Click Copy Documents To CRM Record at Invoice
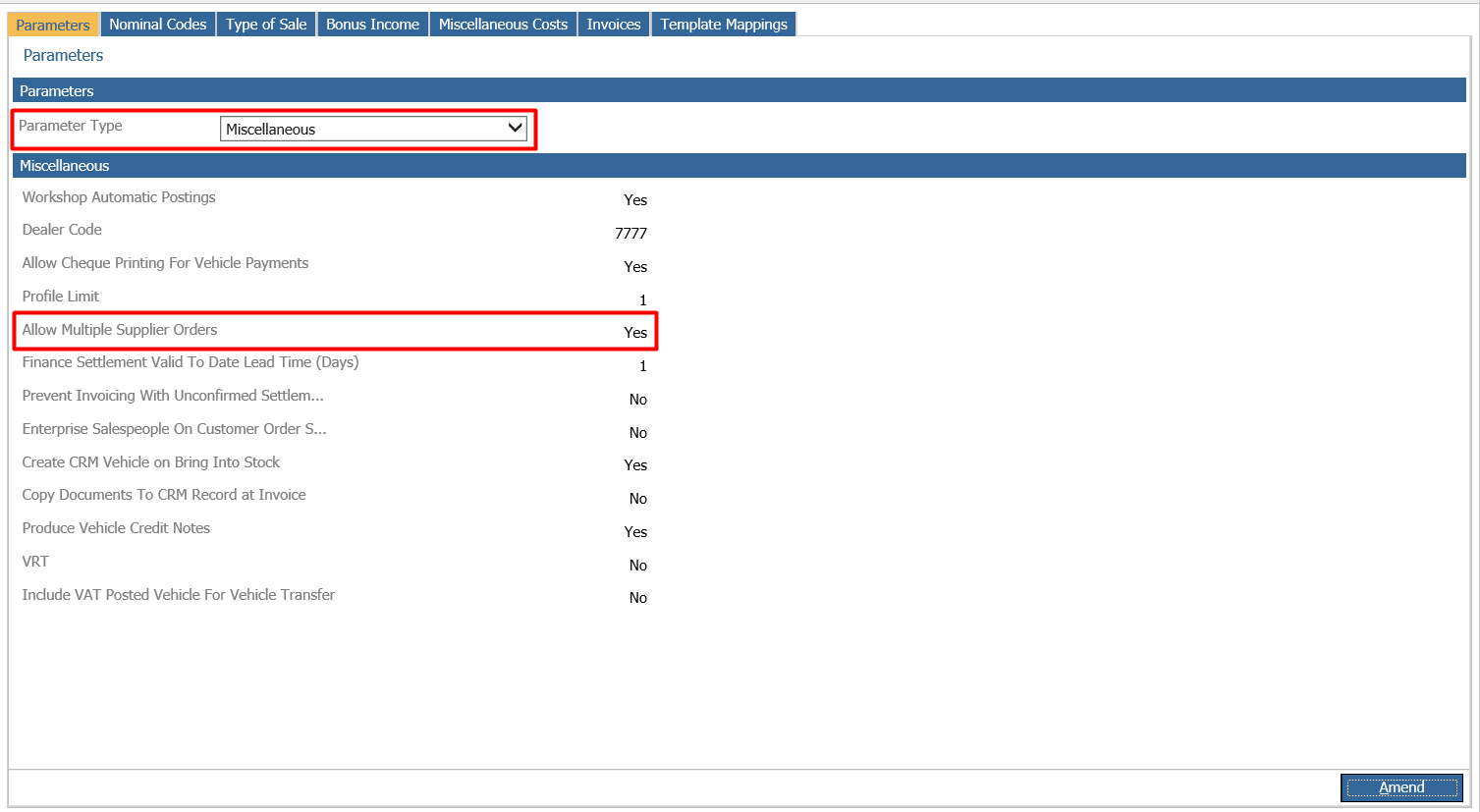Image resolution: width=1480 pixels, height=812 pixels. (164, 495)
